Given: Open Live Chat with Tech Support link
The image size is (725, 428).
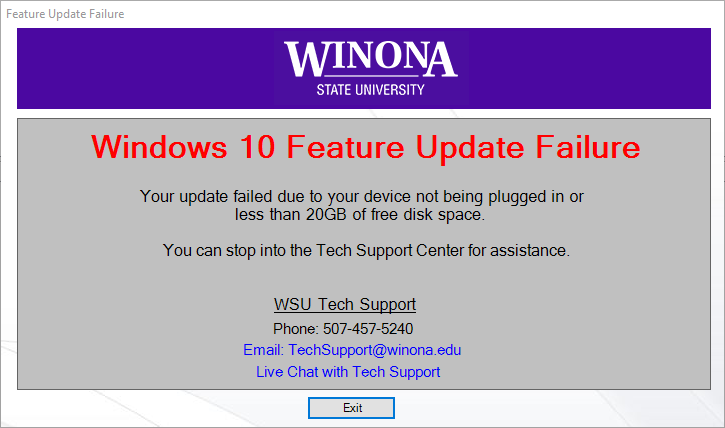Looking at the screenshot, I should pos(348,372).
